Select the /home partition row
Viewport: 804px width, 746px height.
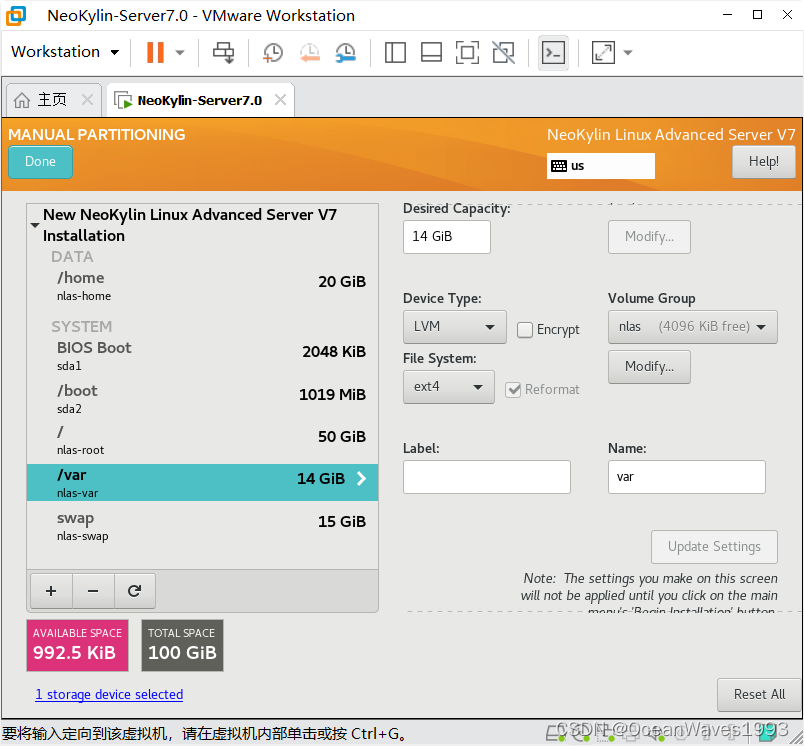[x=203, y=286]
